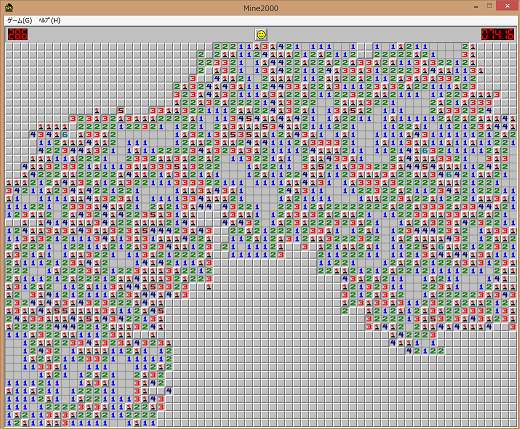Screen dimensions: 520x429
Task: Click the Mine2000 app icon in title bar
Action: (x=9, y=7)
